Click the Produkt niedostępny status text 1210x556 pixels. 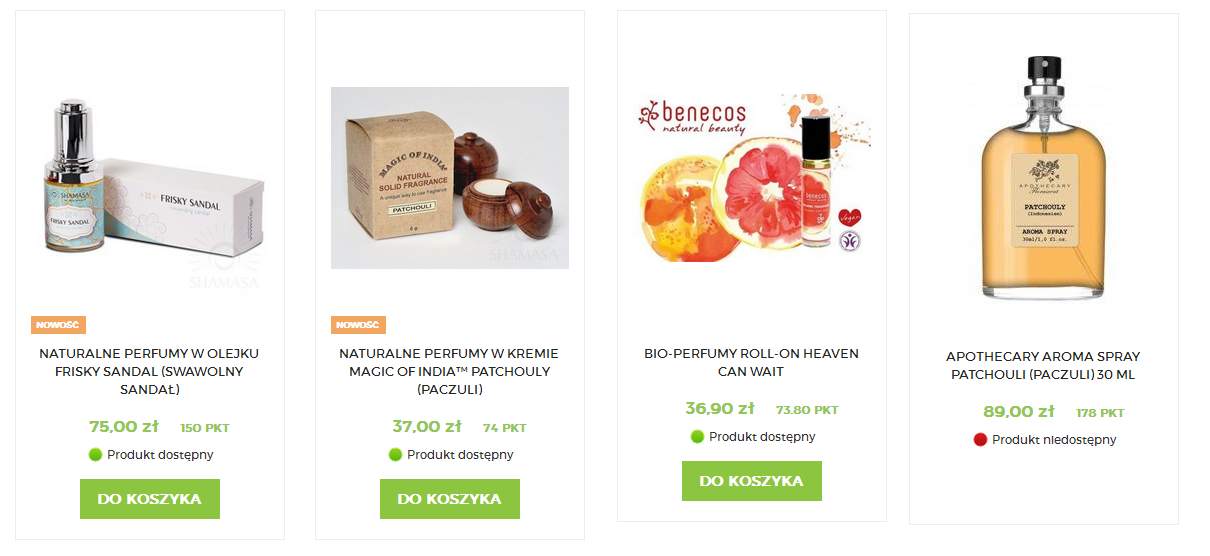coord(1054,439)
